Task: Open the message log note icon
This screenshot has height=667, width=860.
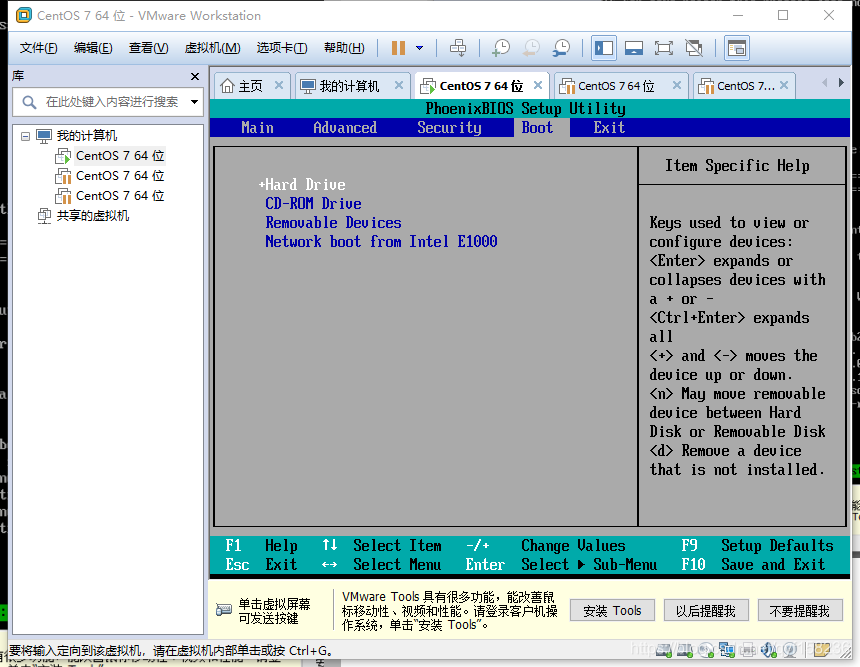Action: (x=822, y=650)
